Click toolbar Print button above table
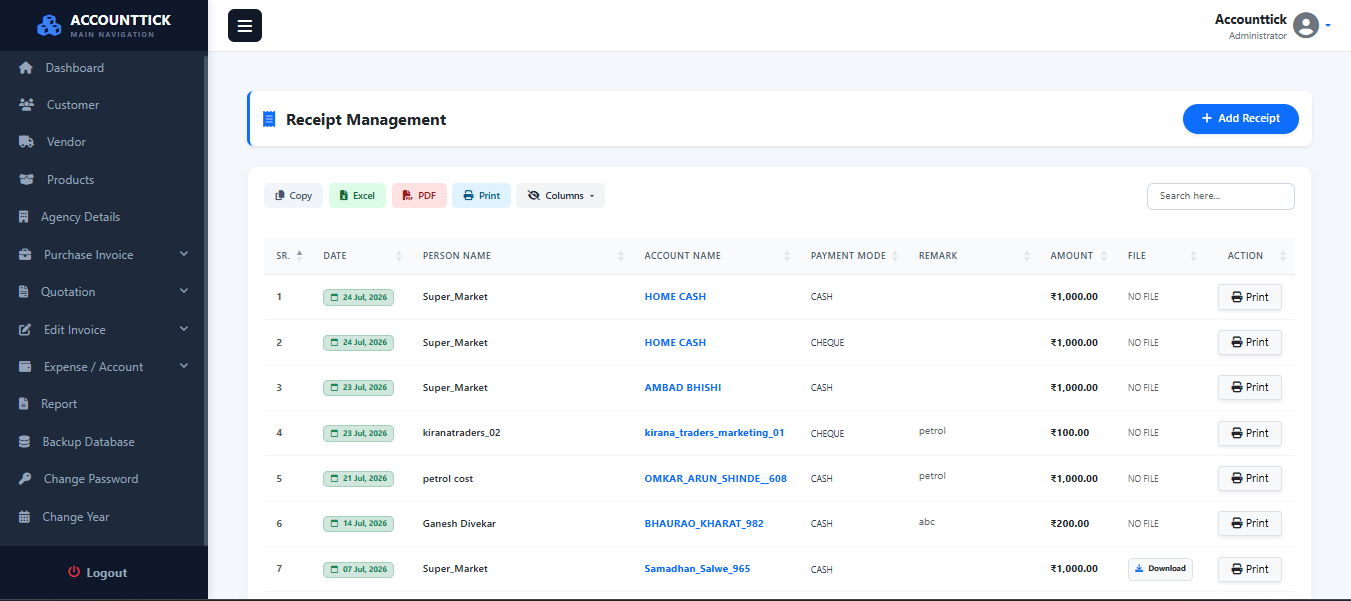1351x601 pixels. coord(481,196)
